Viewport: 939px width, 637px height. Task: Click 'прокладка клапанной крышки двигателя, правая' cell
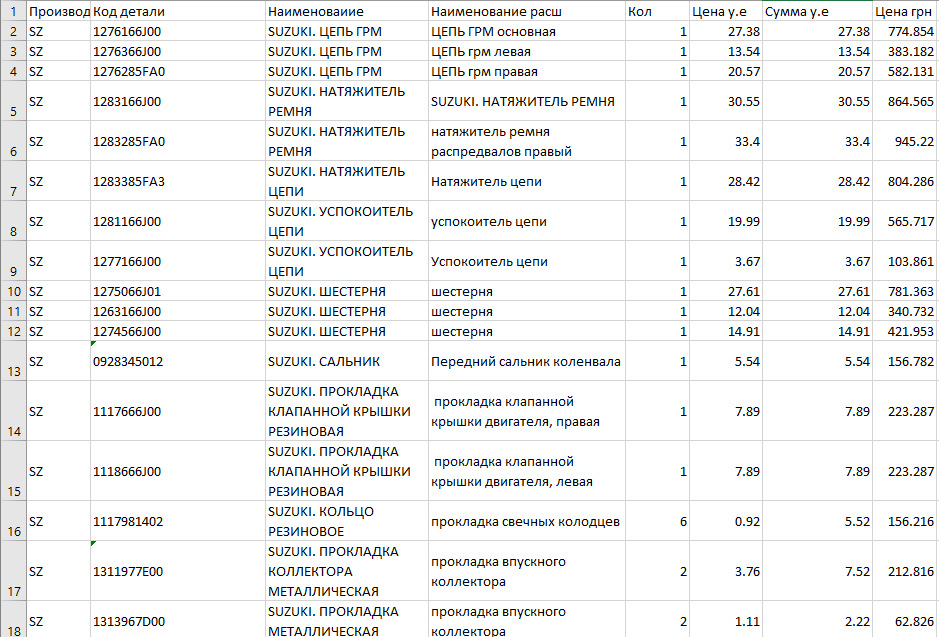click(x=527, y=411)
